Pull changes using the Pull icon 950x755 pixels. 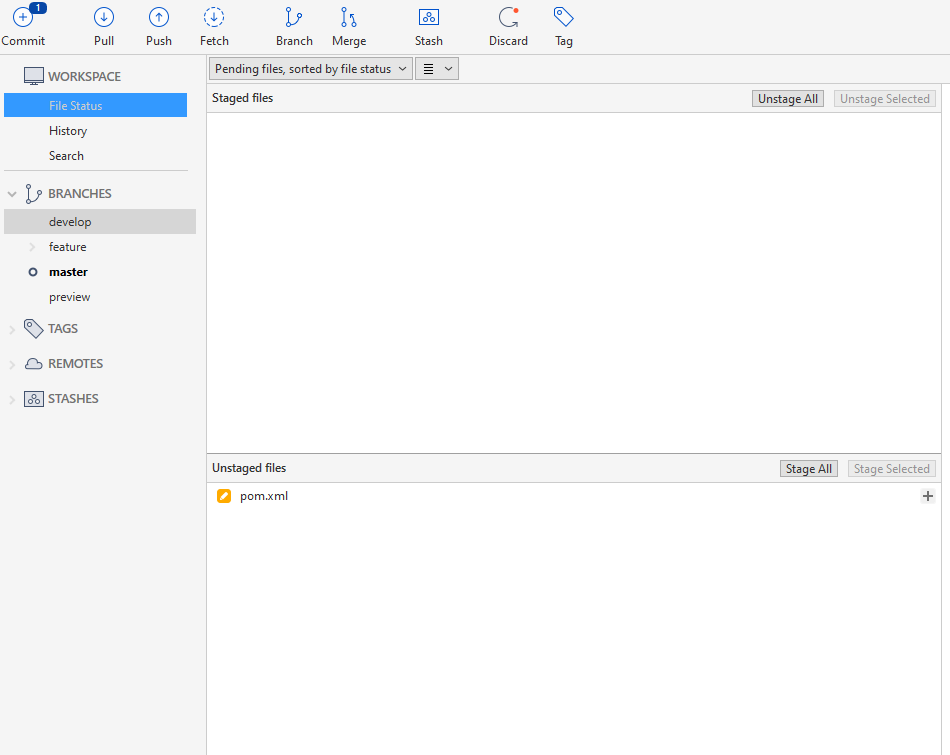pos(104,17)
